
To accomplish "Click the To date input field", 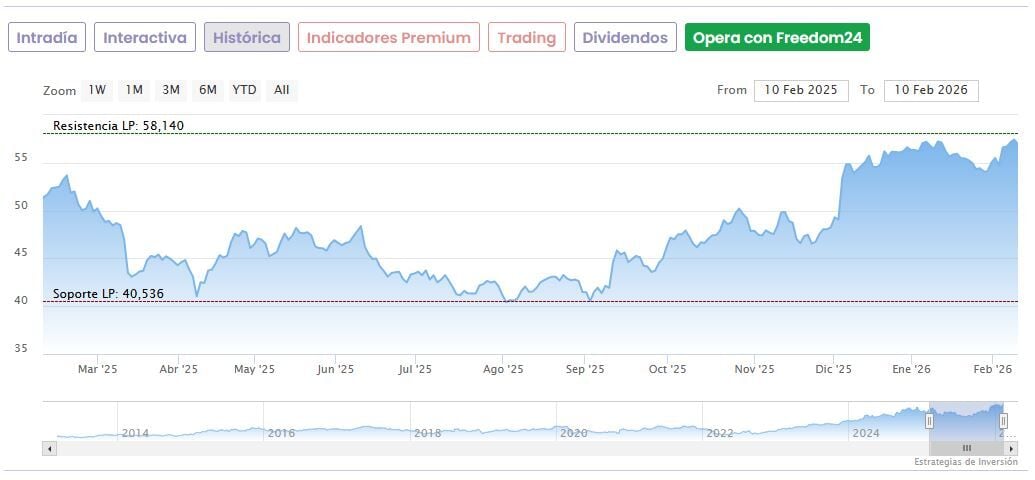I will (x=931, y=90).
